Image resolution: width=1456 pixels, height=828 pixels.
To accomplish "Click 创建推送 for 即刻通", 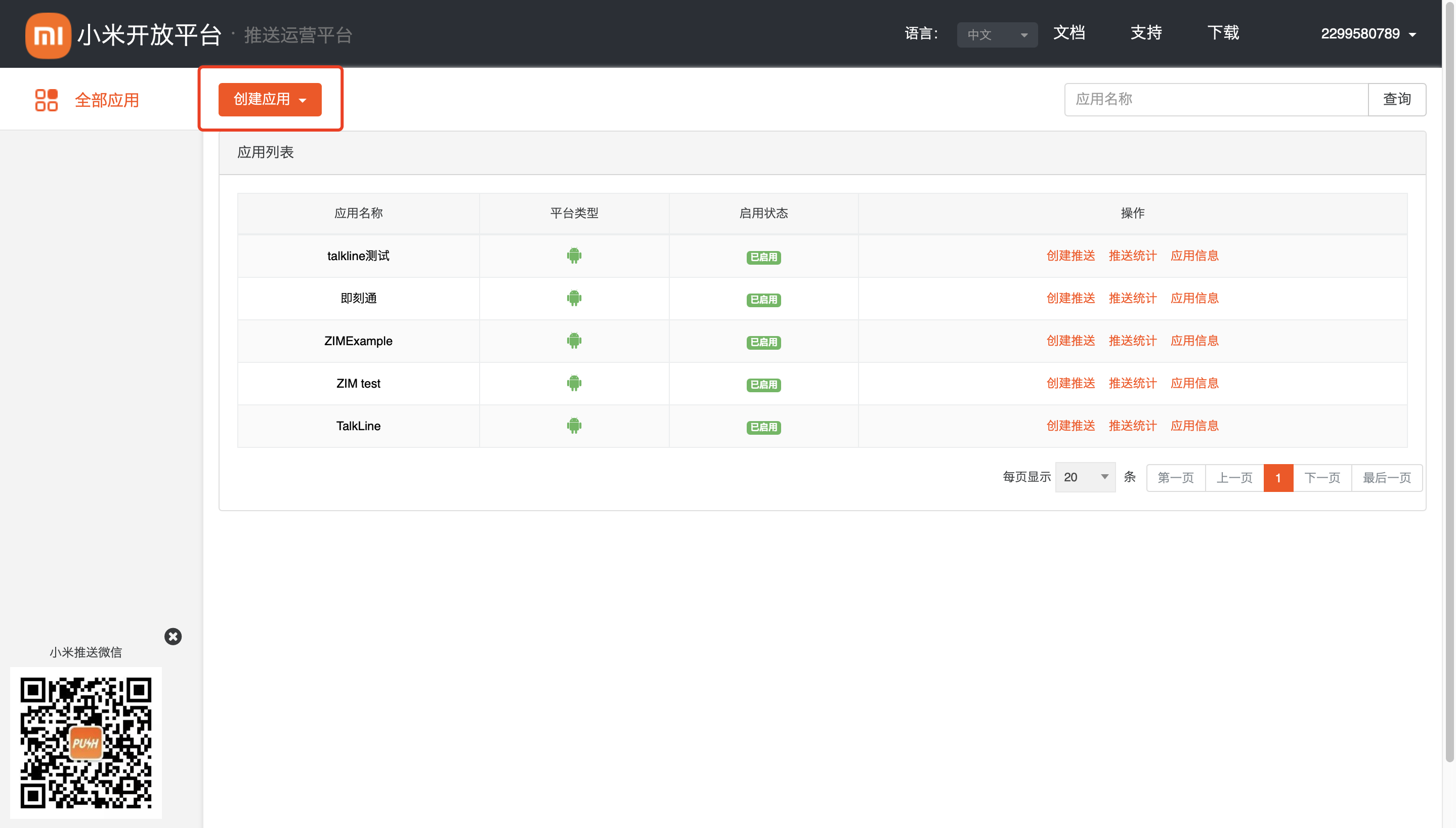I will (1070, 299).
